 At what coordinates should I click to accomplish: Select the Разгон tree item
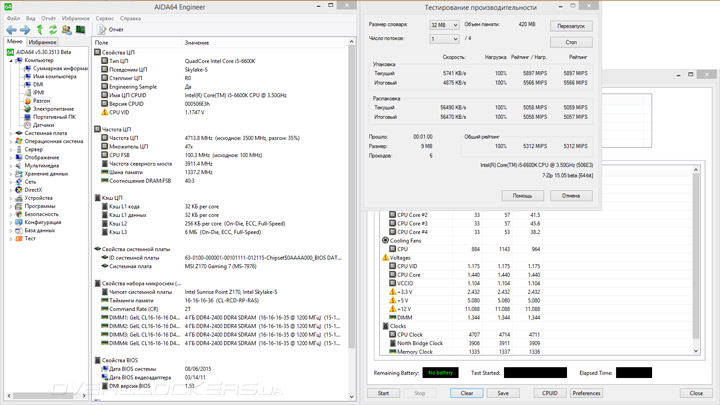[x=41, y=101]
